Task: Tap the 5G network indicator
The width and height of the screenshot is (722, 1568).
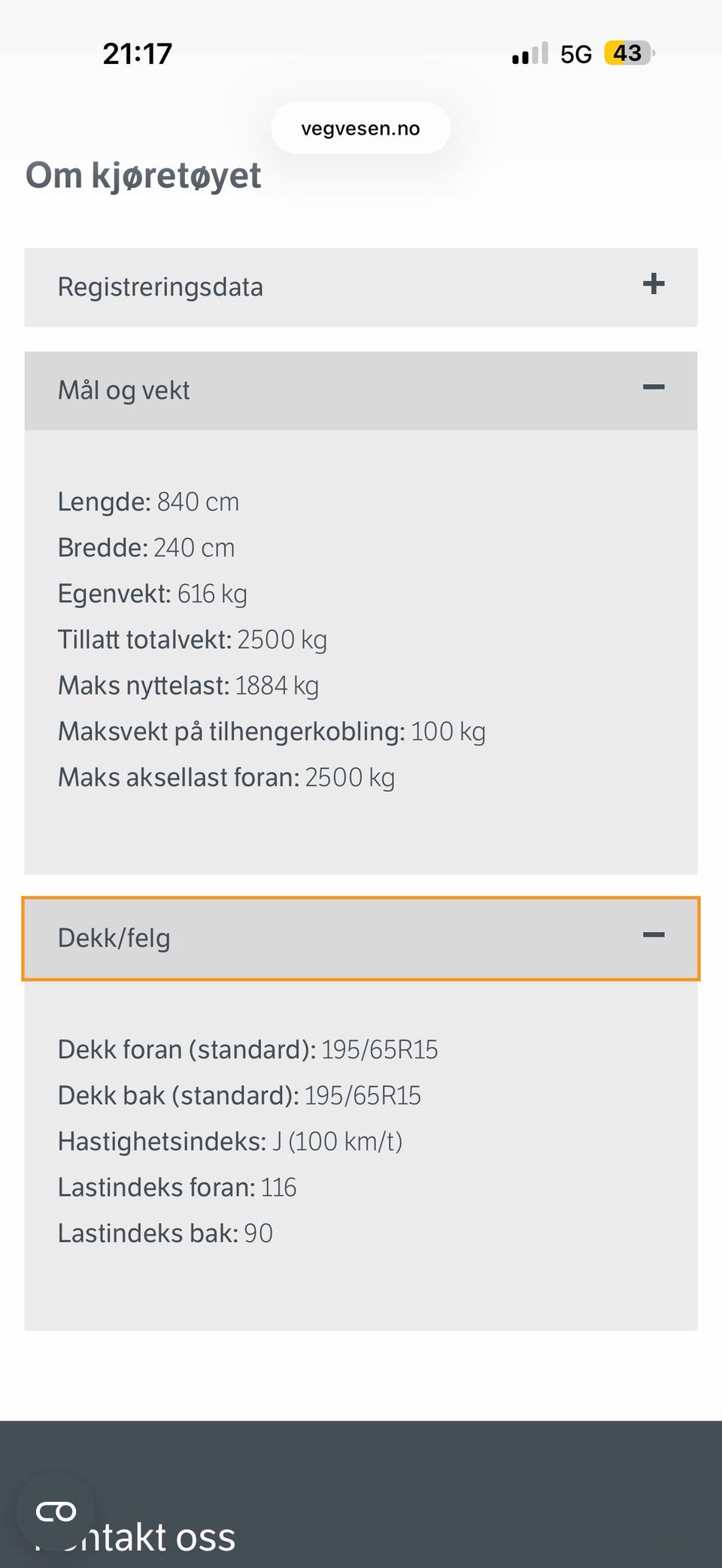Action: [x=576, y=54]
